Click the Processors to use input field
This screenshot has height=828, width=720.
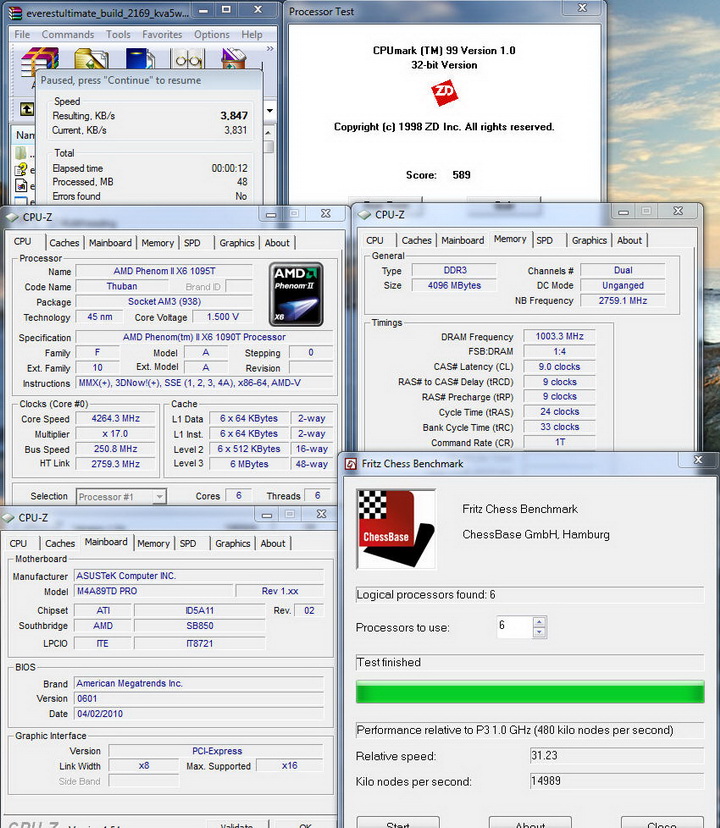[515, 627]
